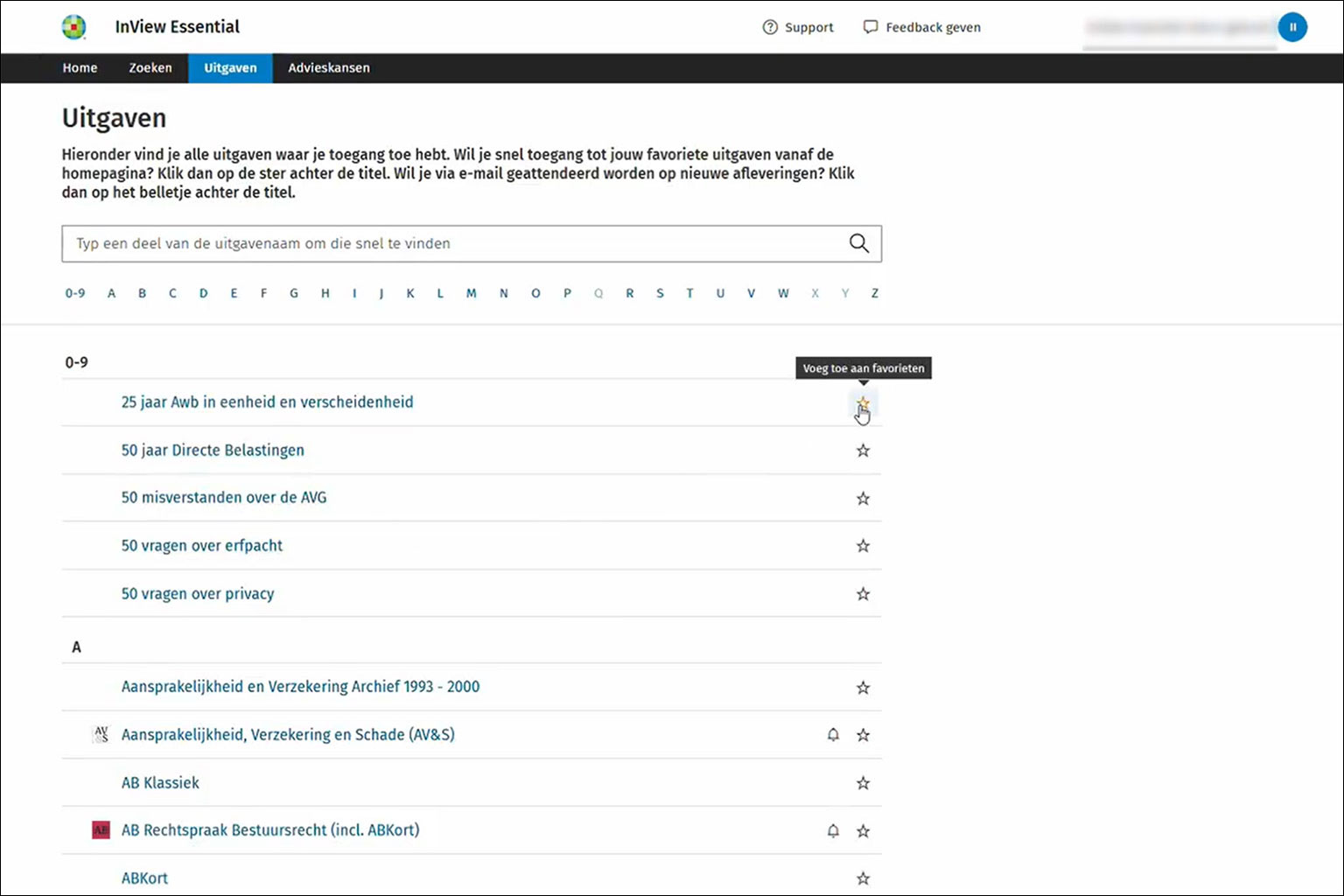Click the AB Rechtspraak red logo thumbnail

[101, 830]
